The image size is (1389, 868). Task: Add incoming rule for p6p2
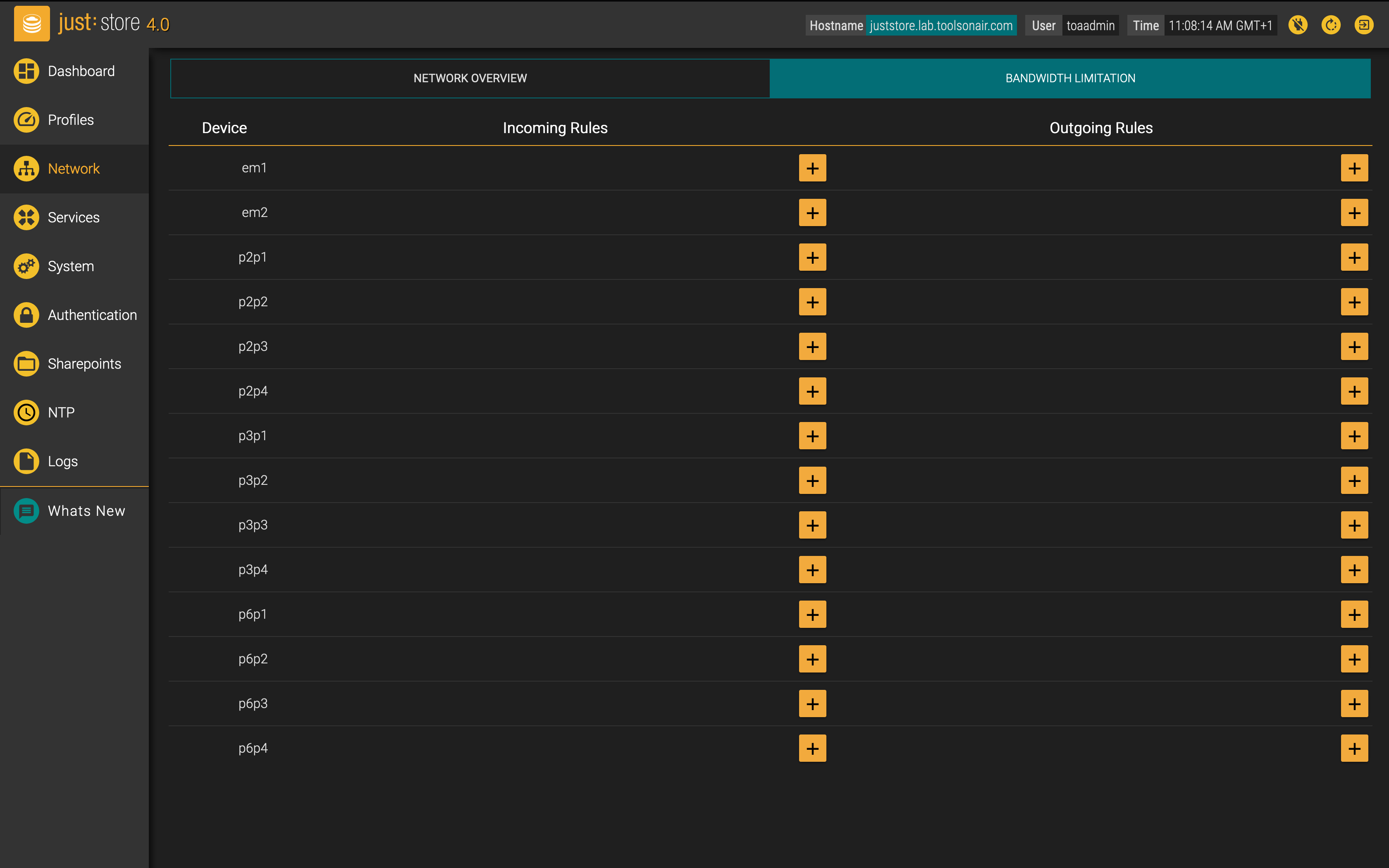tap(812, 659)
